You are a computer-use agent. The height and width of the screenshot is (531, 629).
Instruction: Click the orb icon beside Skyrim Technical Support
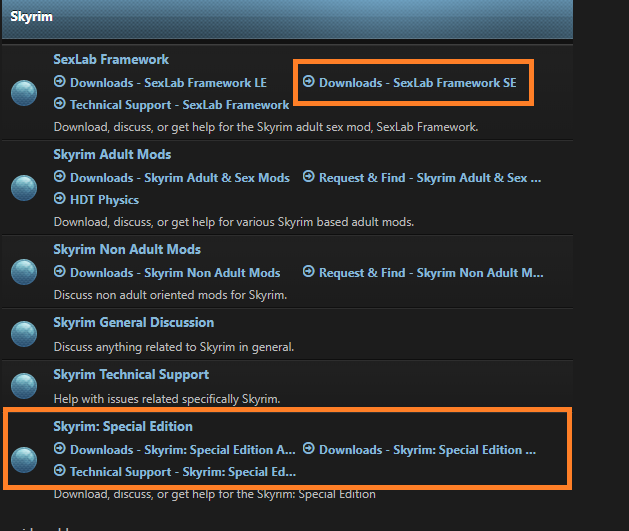[24, 386]
